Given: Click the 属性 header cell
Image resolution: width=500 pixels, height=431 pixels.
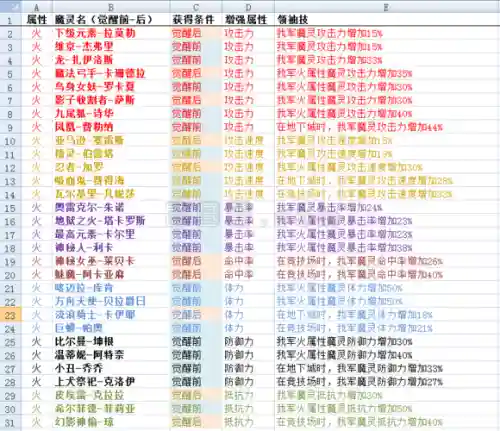Looking at the screenshot, I should 37,20.
